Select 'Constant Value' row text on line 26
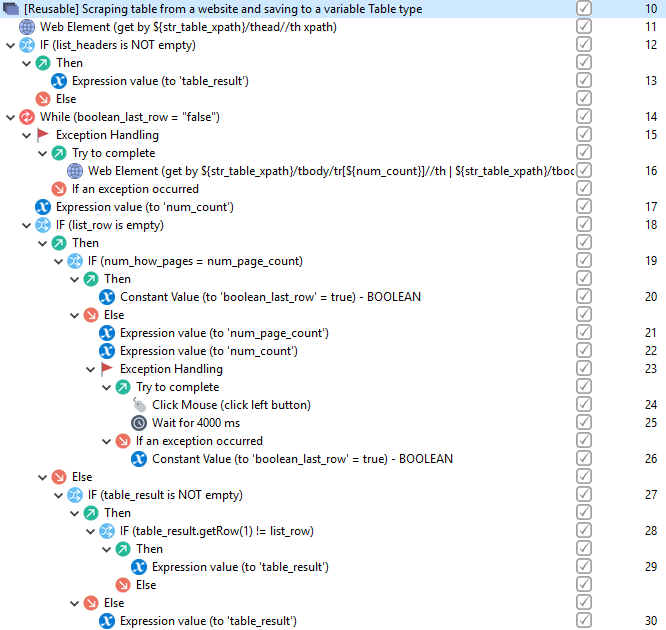Viewport: 666px width, 630px height. 302,459
